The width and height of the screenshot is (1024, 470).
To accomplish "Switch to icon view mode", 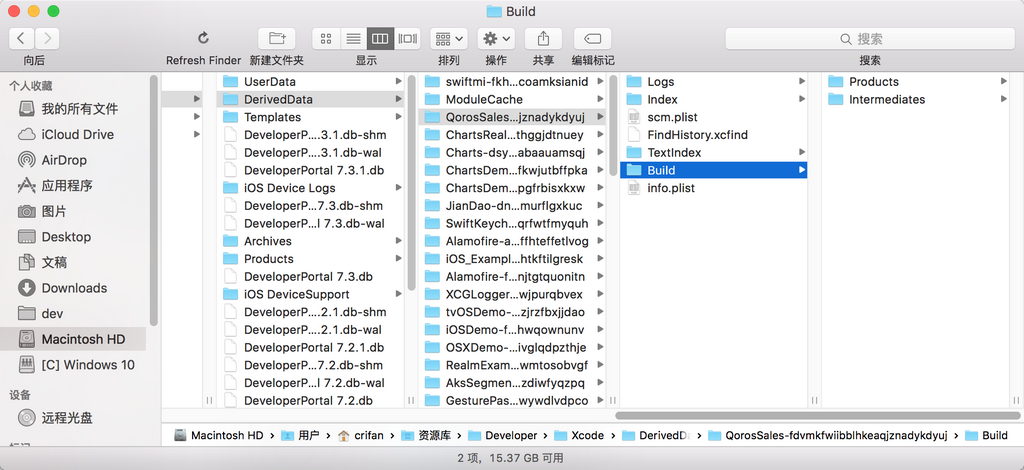I will [x=327, y=39].
